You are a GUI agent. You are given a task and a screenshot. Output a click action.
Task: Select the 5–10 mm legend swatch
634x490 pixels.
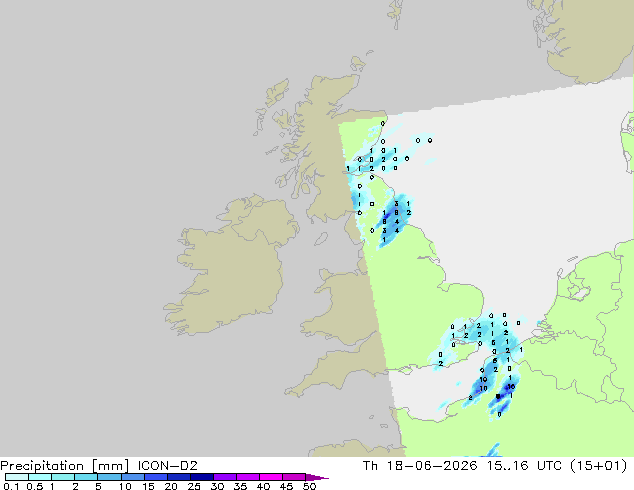pyautogui.click(x=109, y=477)
